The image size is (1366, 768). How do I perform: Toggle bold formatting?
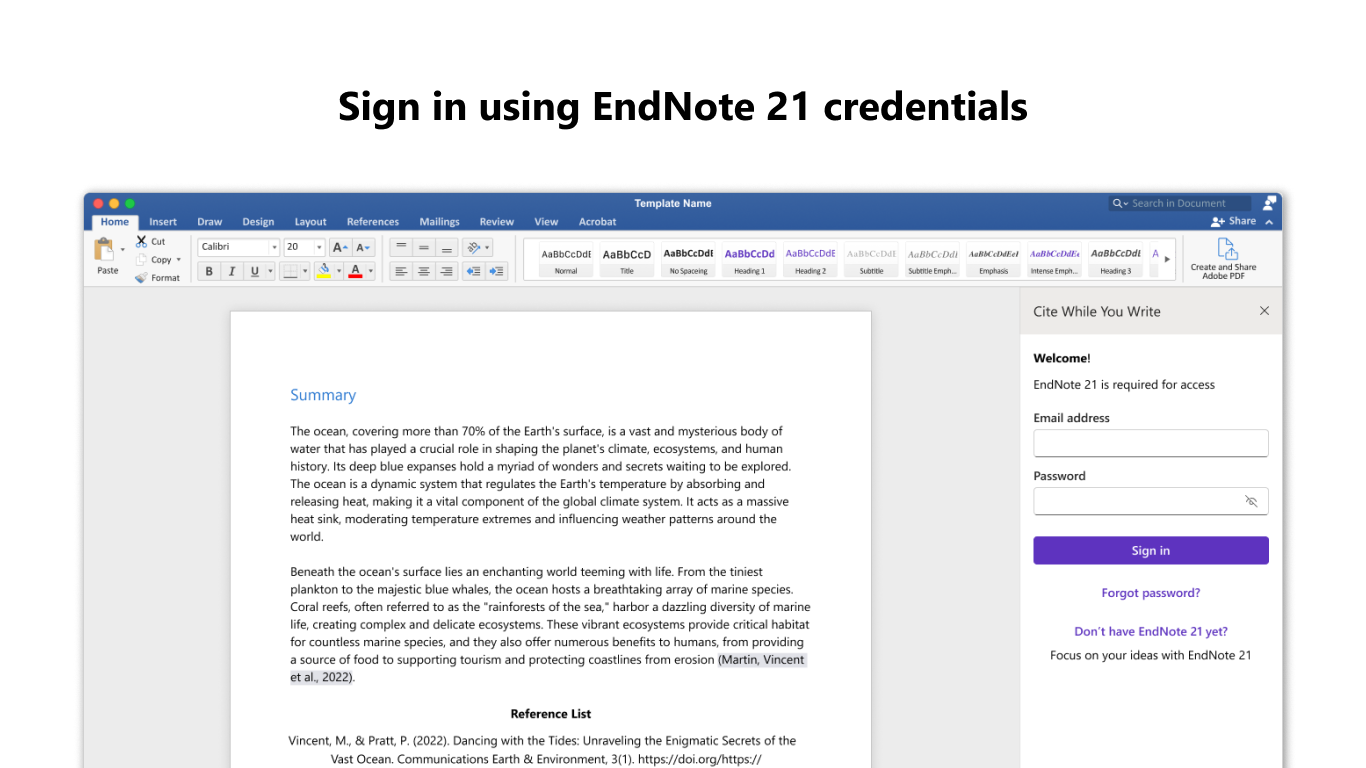(209, 271)
